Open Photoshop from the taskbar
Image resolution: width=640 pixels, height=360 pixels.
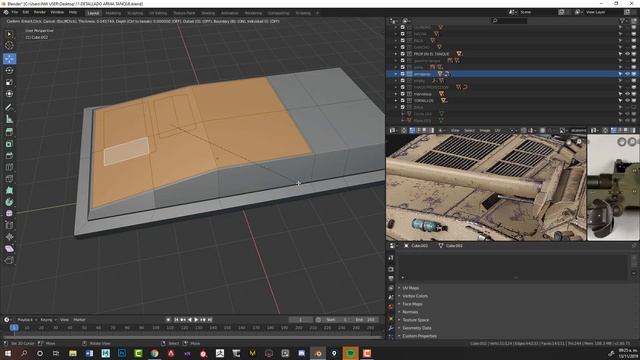tap(122, 353)
